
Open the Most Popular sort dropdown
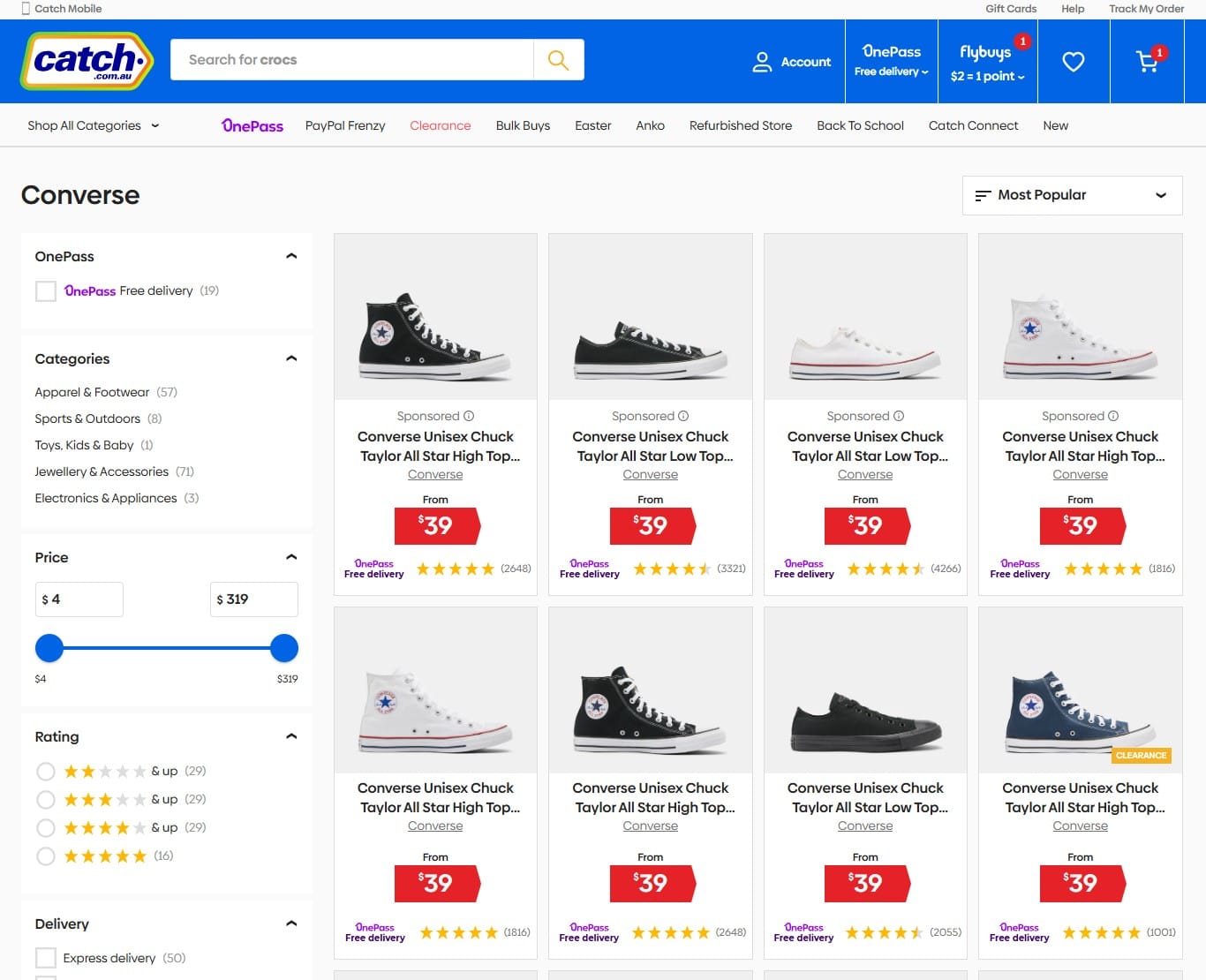[1072, 195]
